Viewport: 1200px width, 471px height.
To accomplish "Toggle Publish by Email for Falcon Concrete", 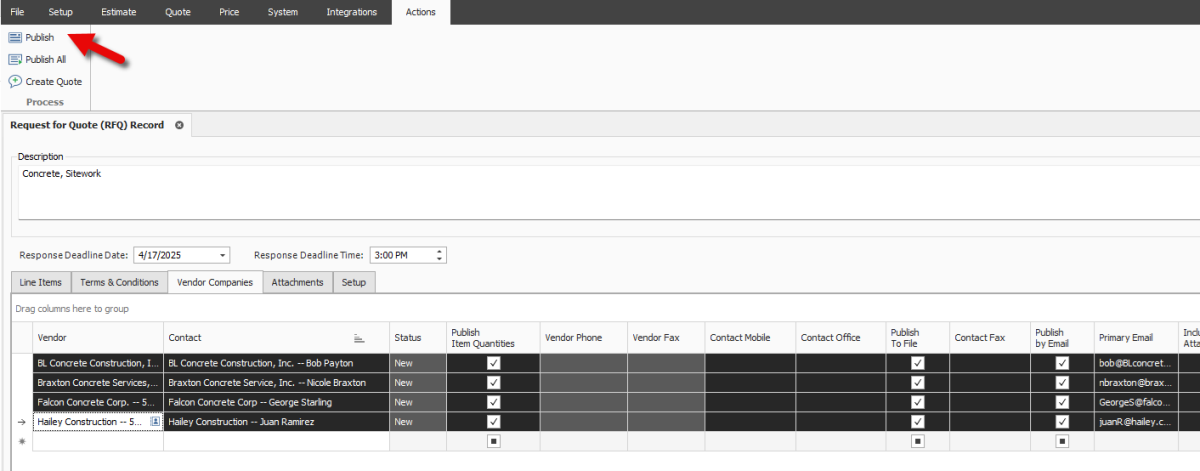I will coord(1062,402).
